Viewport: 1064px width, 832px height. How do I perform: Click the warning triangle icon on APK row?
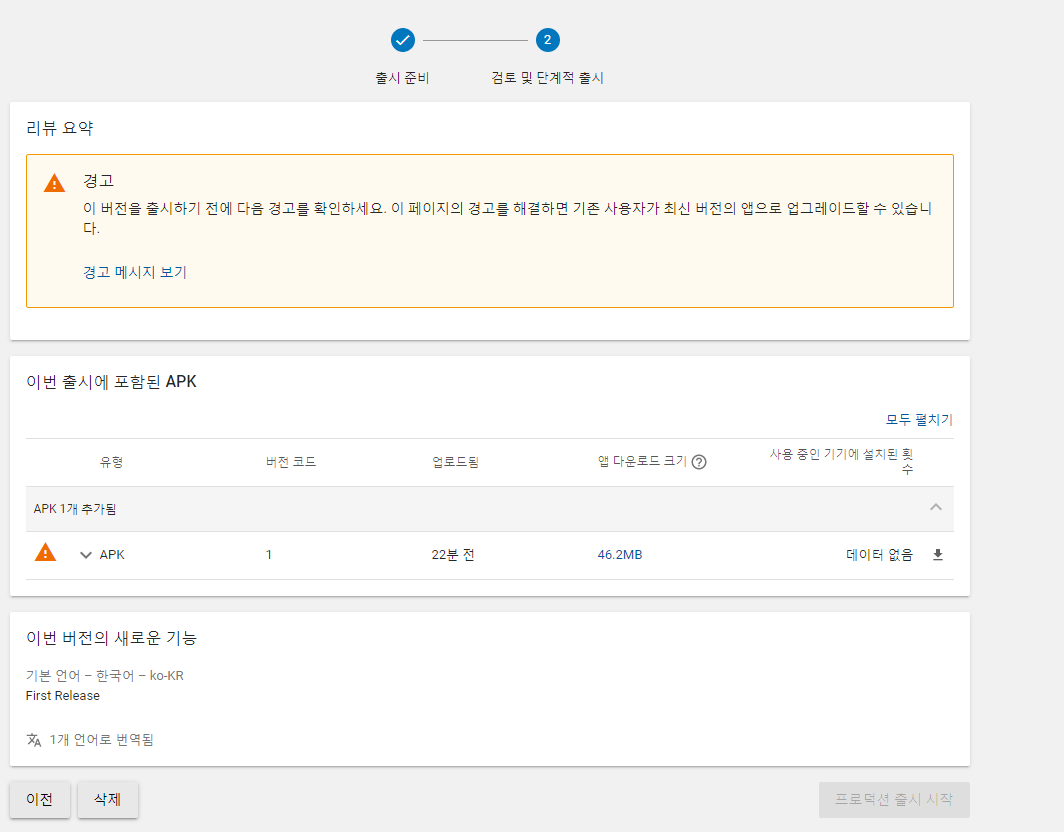(45, 552)
